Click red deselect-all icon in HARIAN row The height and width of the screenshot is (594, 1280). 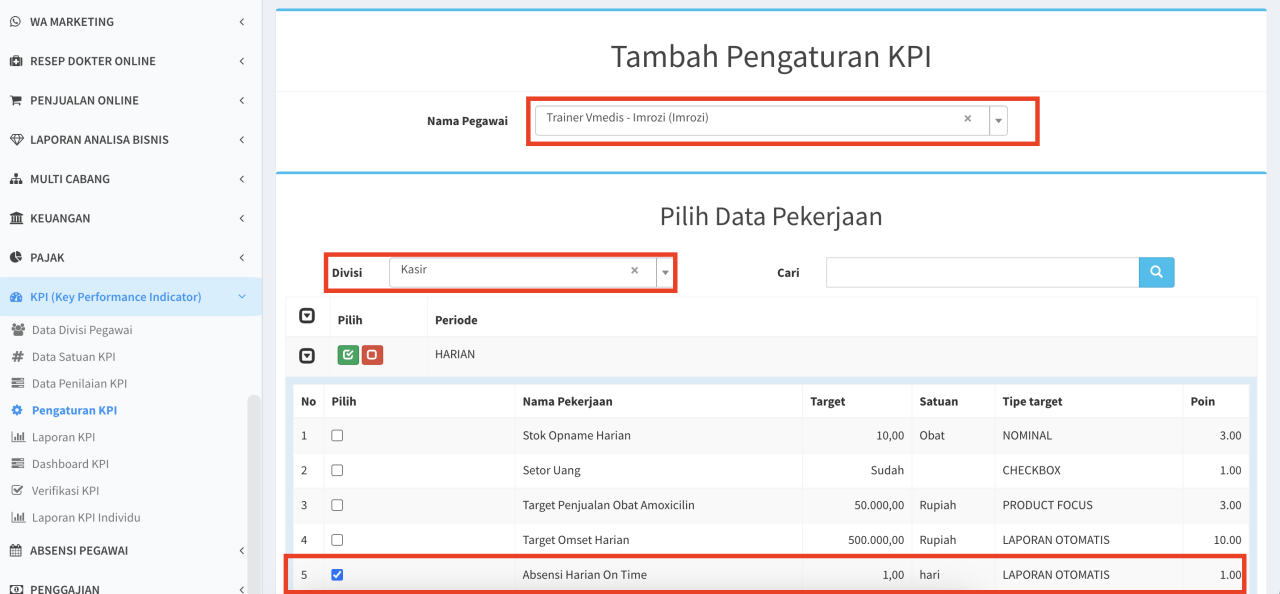click(x=372, y=355)
